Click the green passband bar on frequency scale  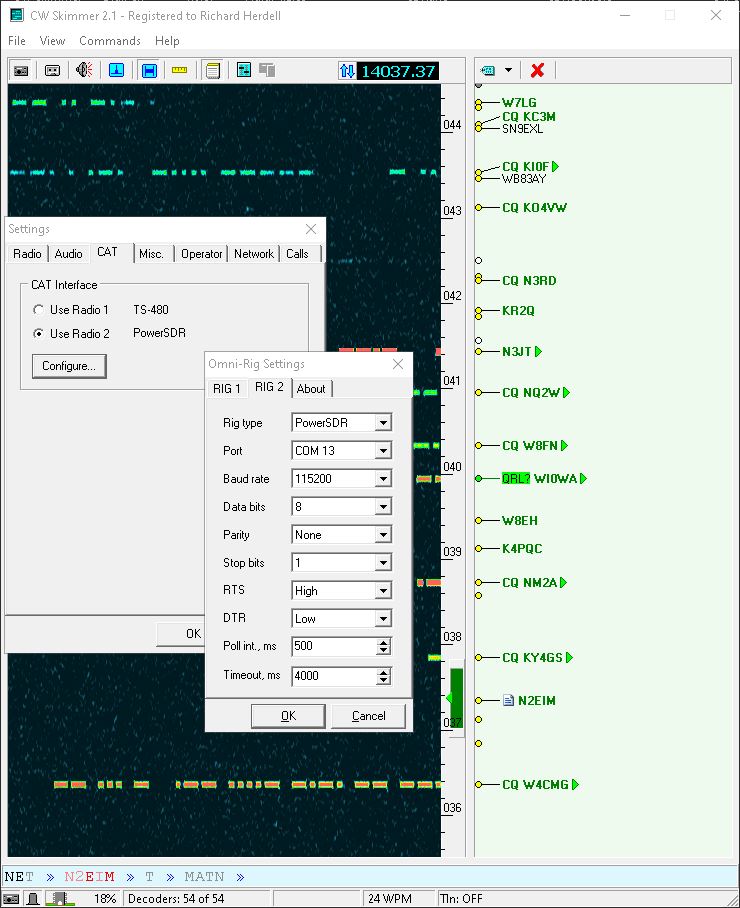[457, 698]
